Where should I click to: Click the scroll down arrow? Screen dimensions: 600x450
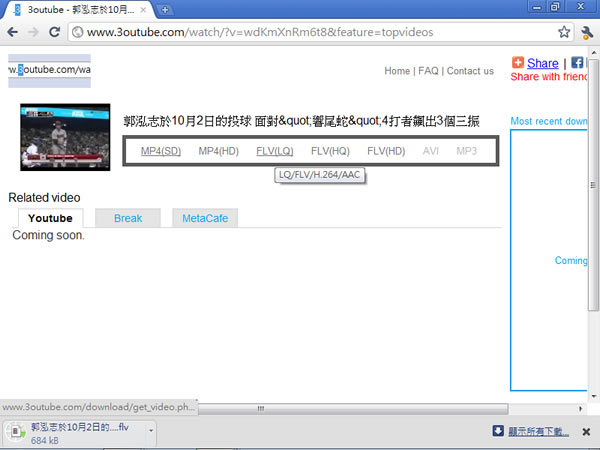(593, 396)
